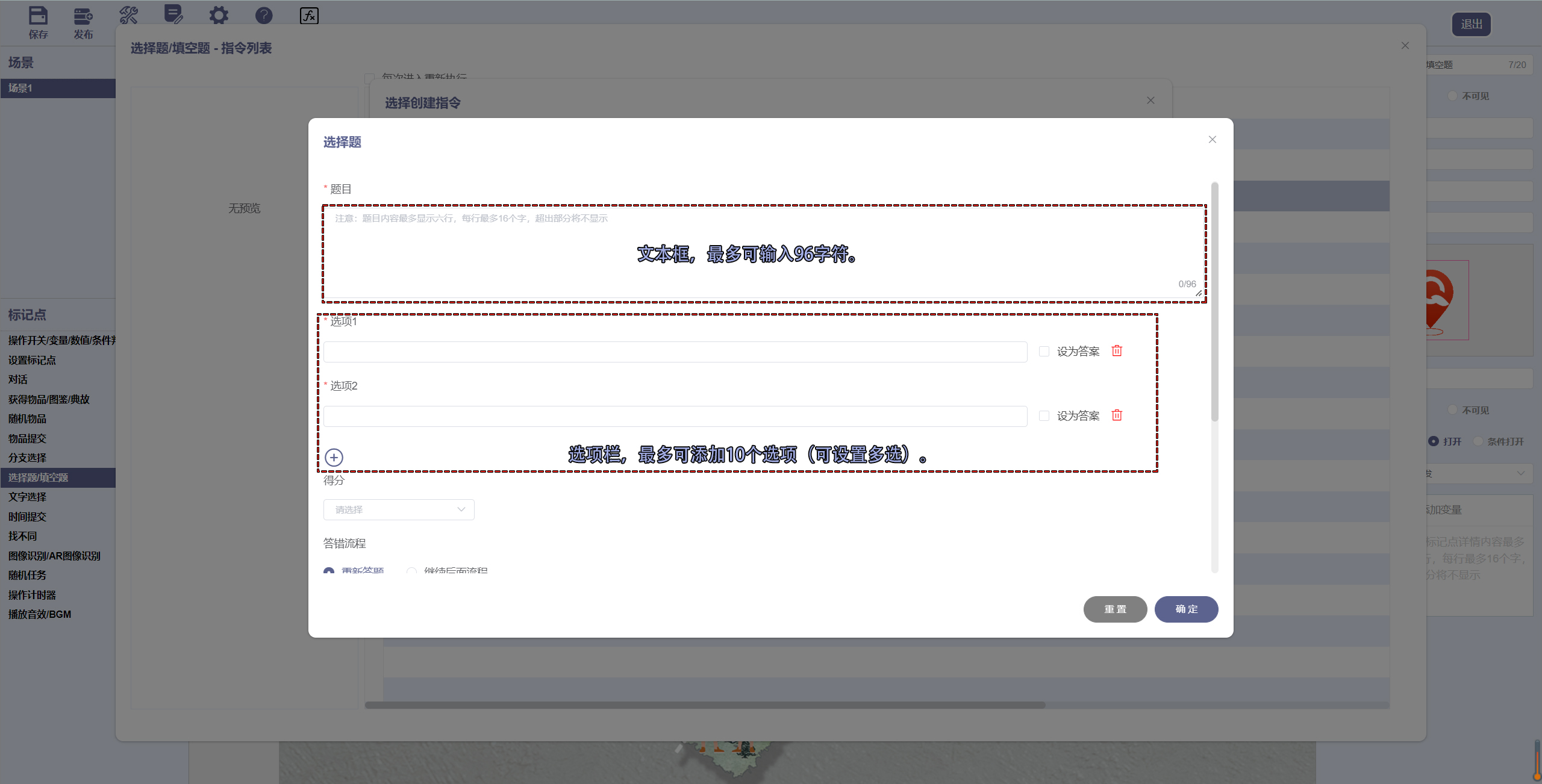Select 文字选择 in the command list
The image size is (1542, 784).
[28, 497]
